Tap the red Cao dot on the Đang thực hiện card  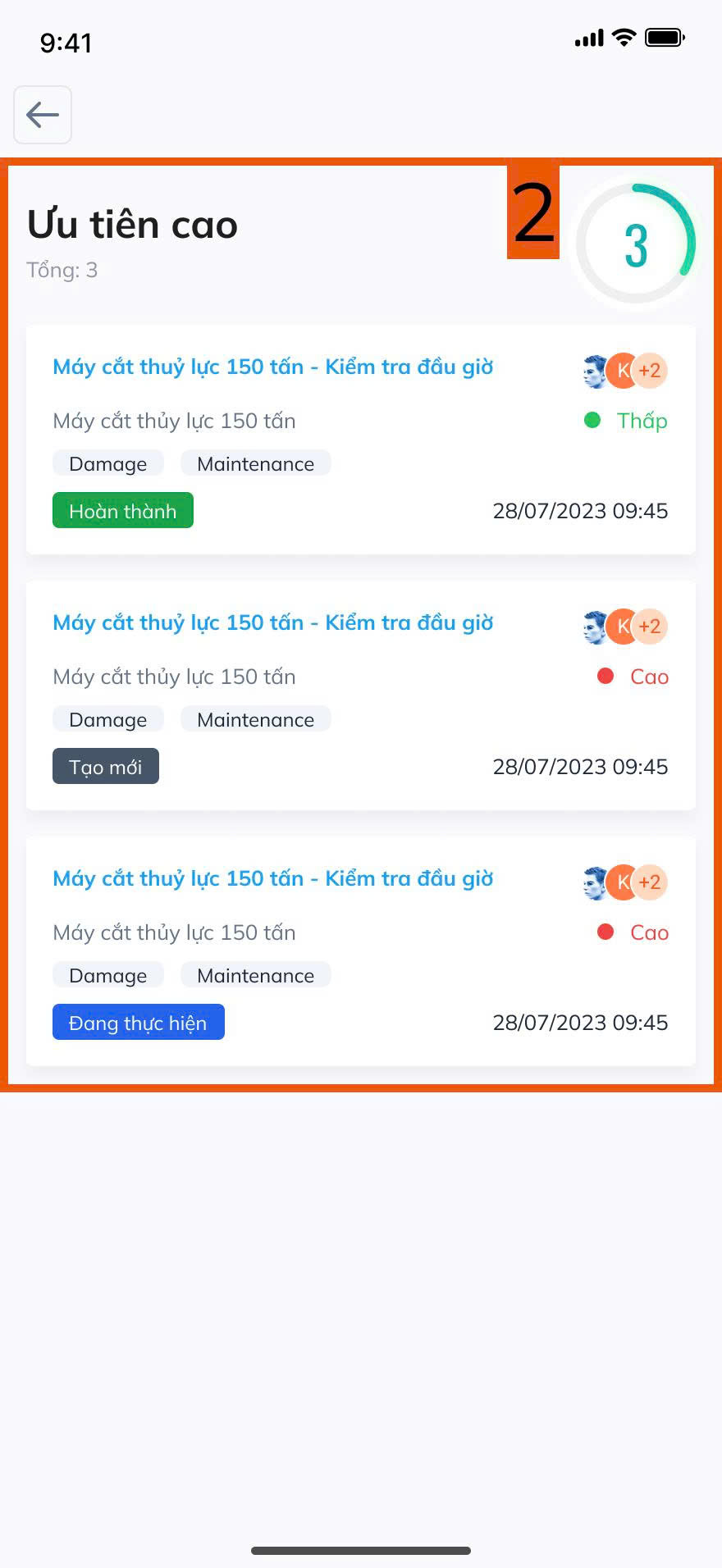(x=605, y=932)
